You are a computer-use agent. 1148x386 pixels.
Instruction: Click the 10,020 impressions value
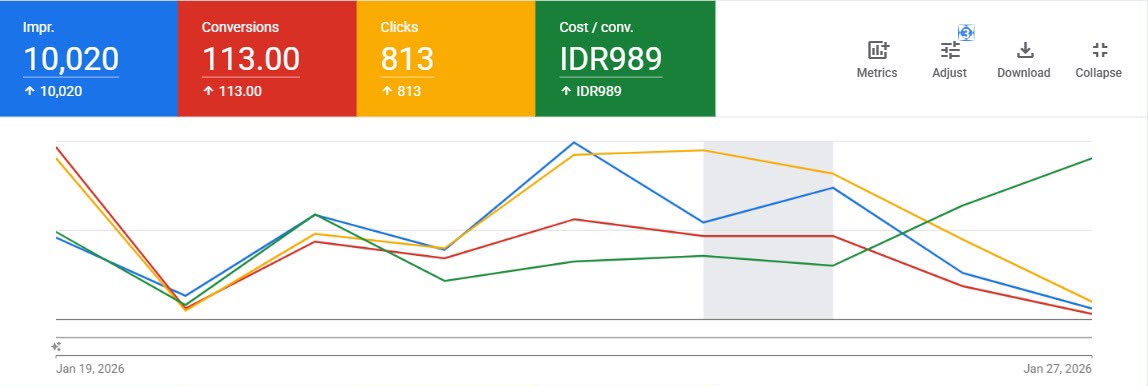[70, 59]
